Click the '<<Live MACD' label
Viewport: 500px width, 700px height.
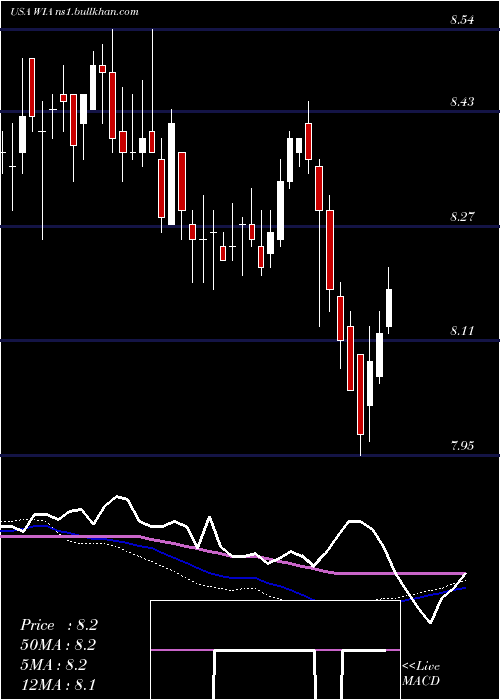421,674
